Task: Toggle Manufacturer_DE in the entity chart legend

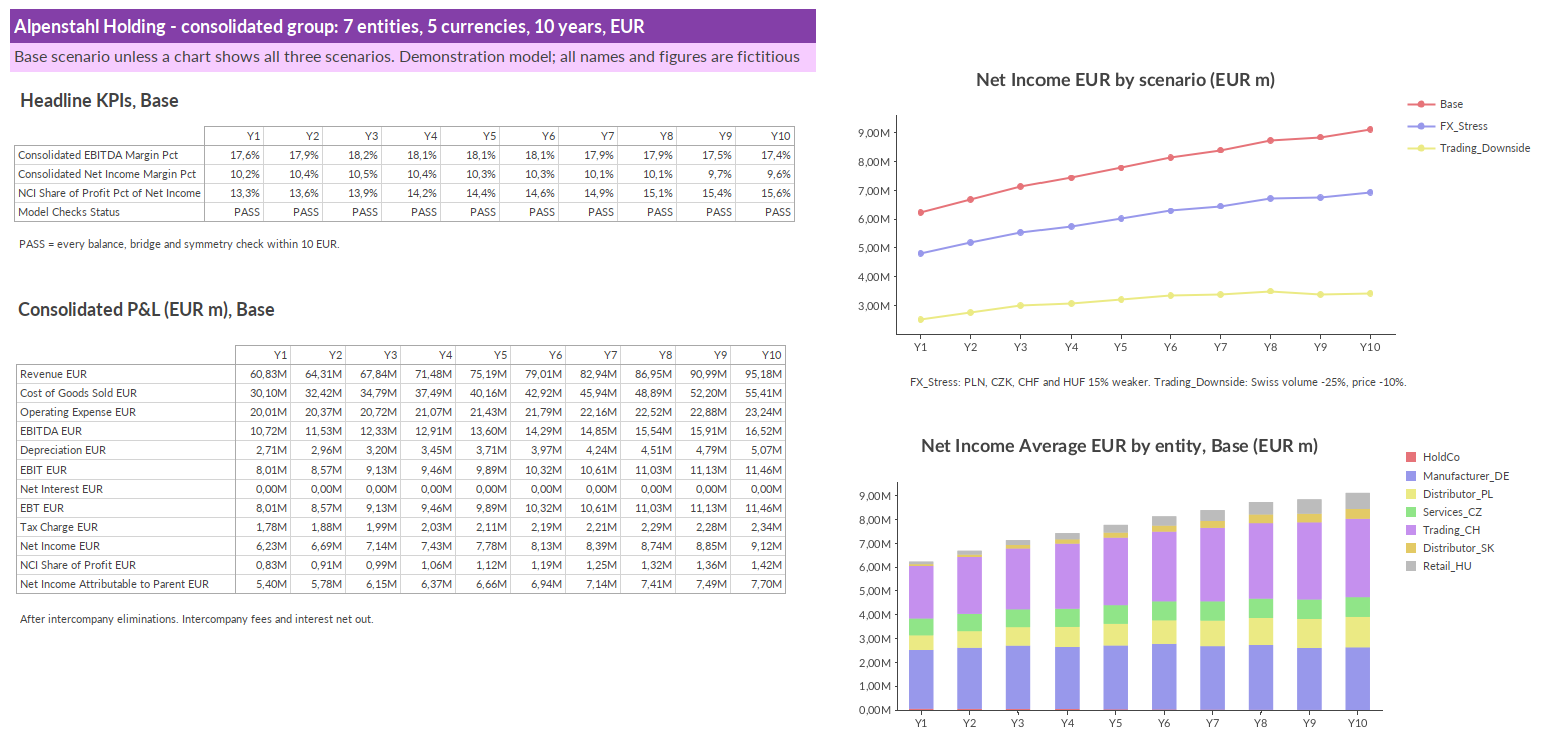Action: (1458, 476)
